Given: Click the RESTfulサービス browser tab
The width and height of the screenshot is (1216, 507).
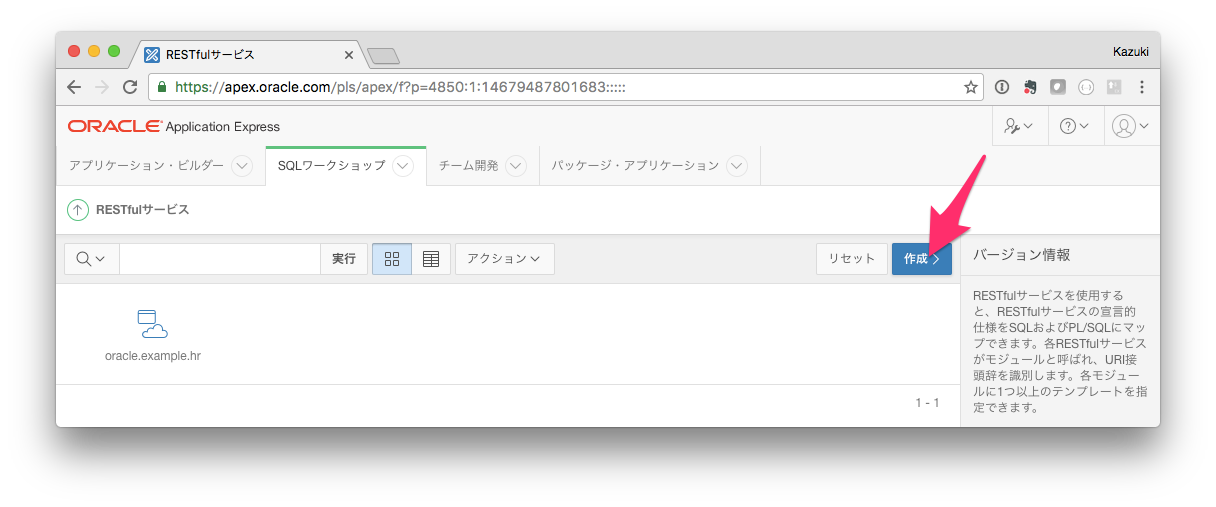Looking at the screenshot, I should (247, 54).
